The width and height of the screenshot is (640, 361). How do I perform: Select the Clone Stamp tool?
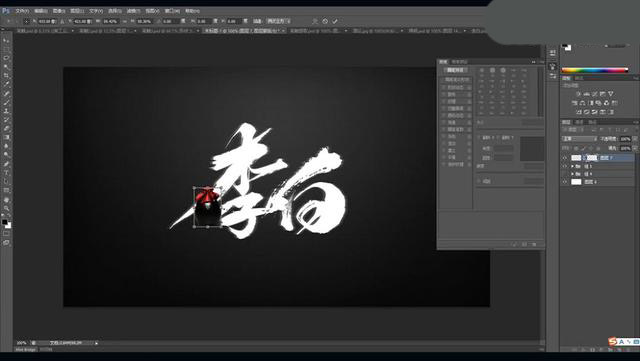pyautogui.click(x=6, y=111)
